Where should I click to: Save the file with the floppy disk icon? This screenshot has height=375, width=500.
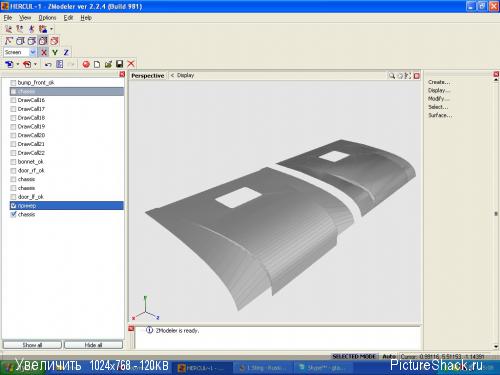pos(119,64)
